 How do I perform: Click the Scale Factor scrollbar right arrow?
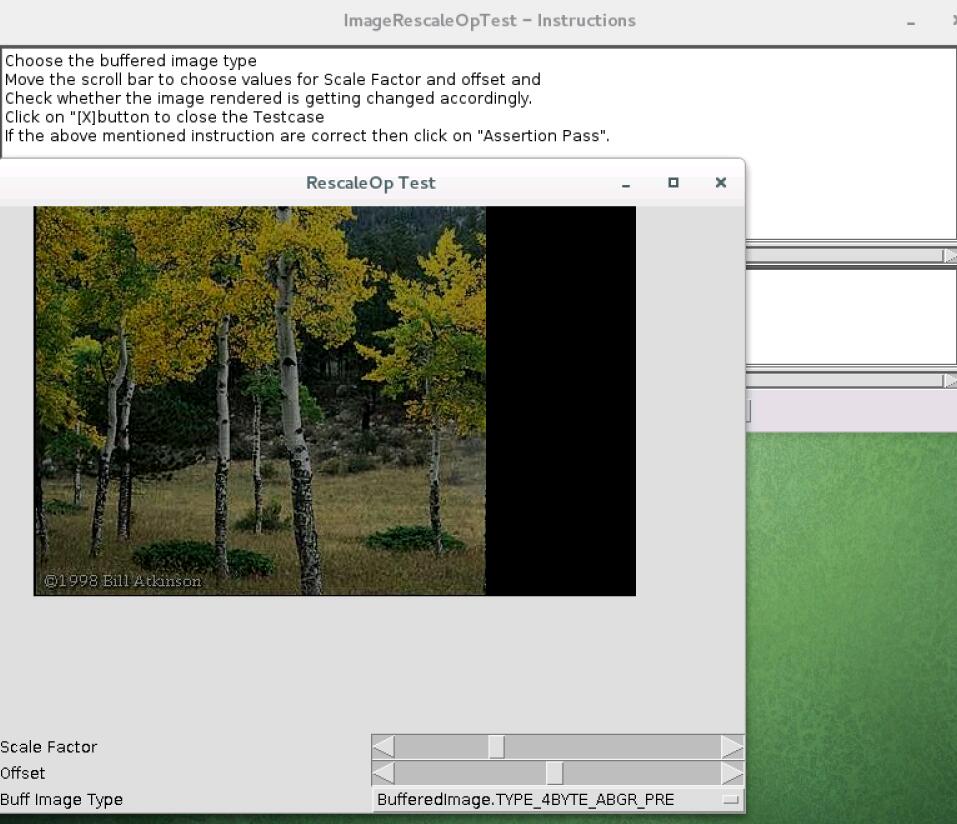tap(732, 747)
